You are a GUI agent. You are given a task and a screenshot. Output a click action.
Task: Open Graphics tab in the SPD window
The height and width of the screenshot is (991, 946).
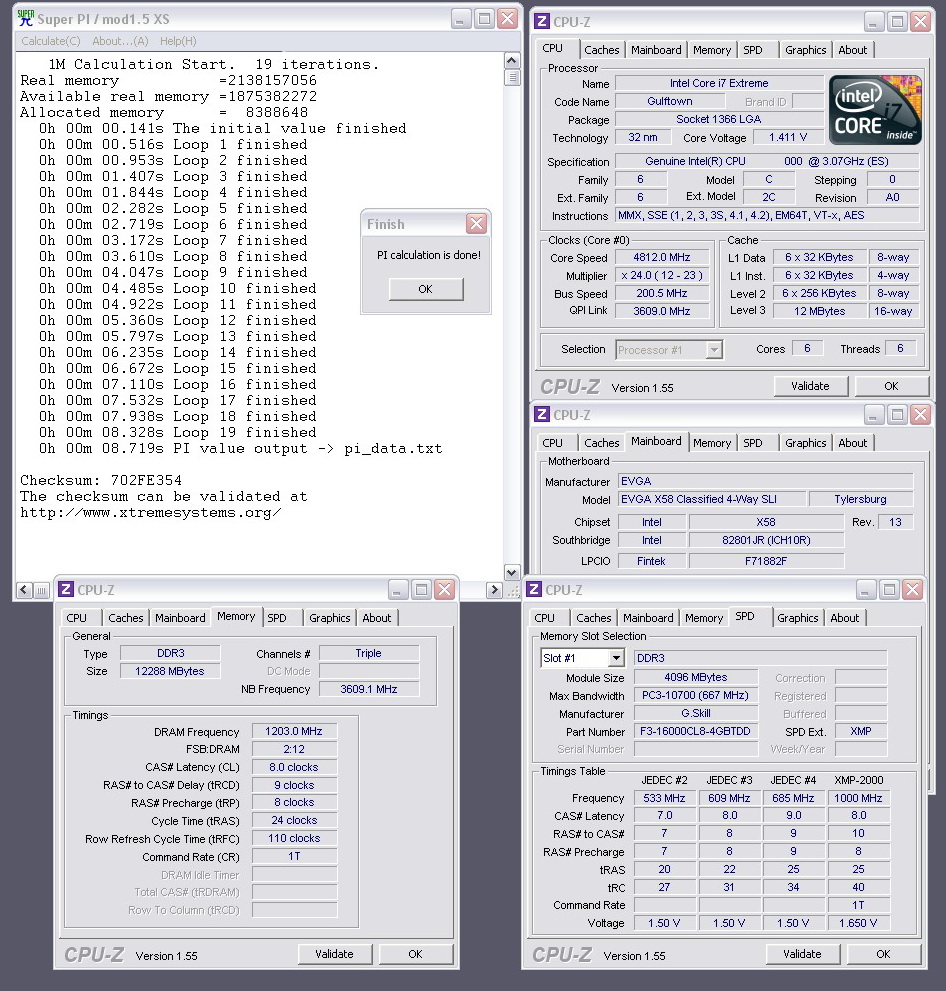tap(797, 618)
